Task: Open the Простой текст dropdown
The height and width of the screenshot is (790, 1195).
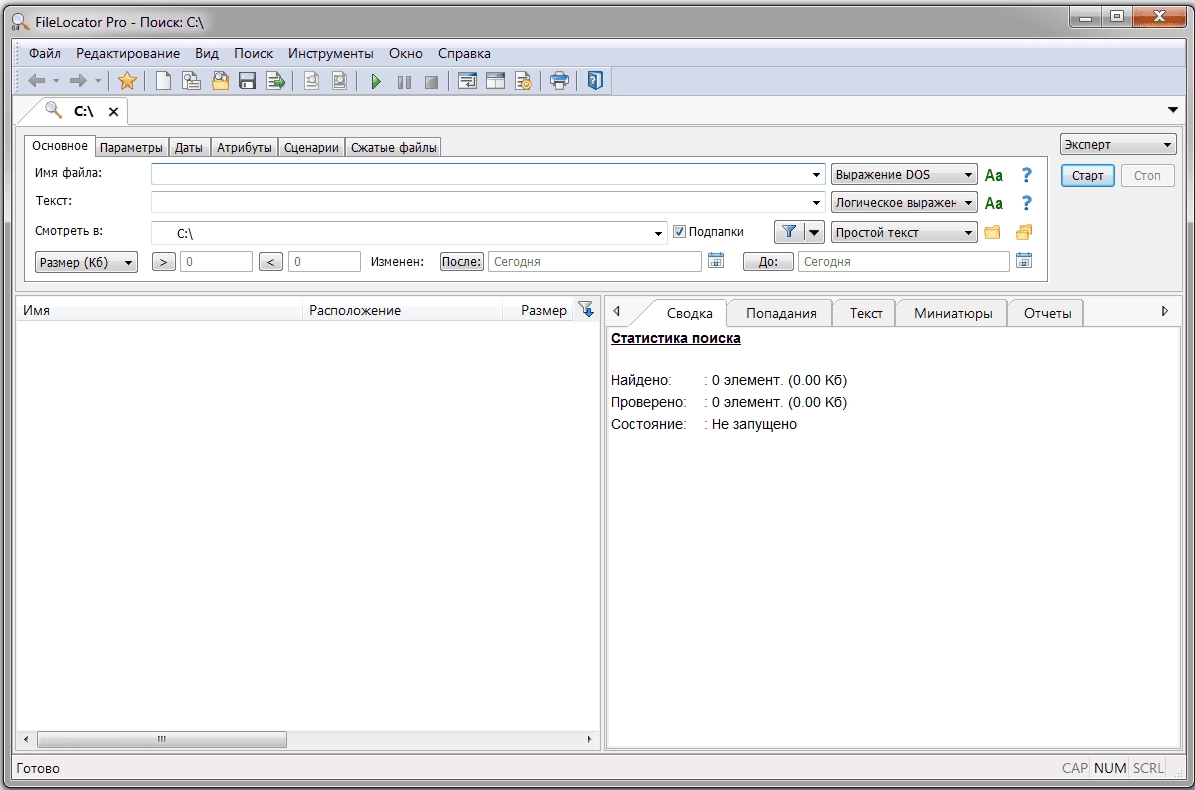Action: (x=904, y=232)
